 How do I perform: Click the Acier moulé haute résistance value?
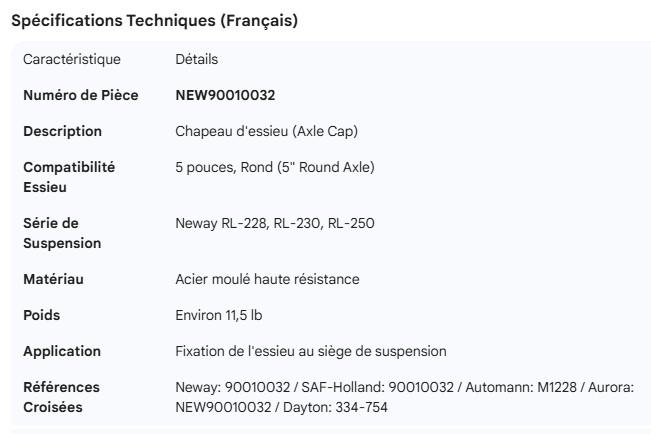tap(267, 279)
